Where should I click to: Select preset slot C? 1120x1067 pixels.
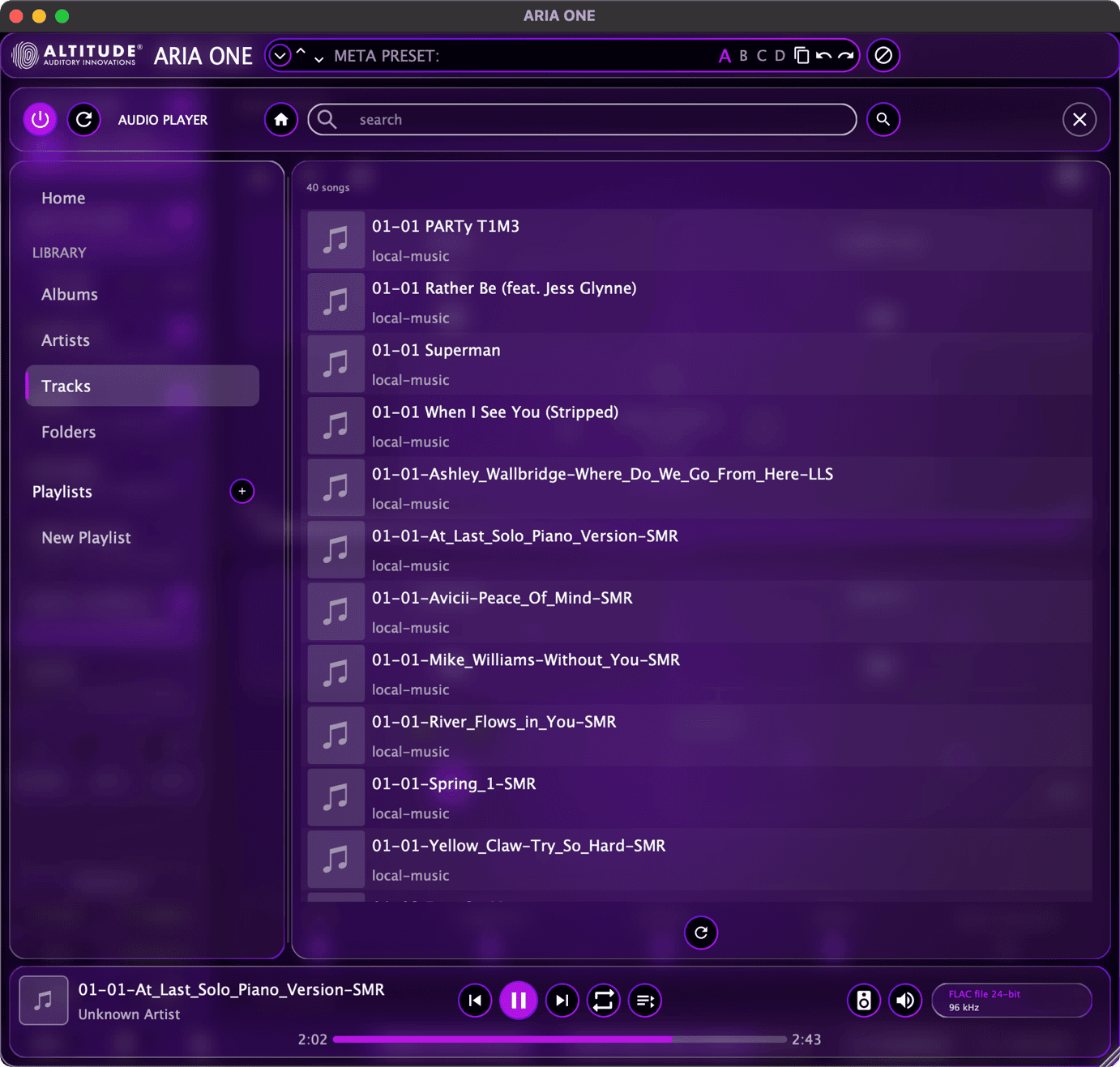[x=761, y=56]
